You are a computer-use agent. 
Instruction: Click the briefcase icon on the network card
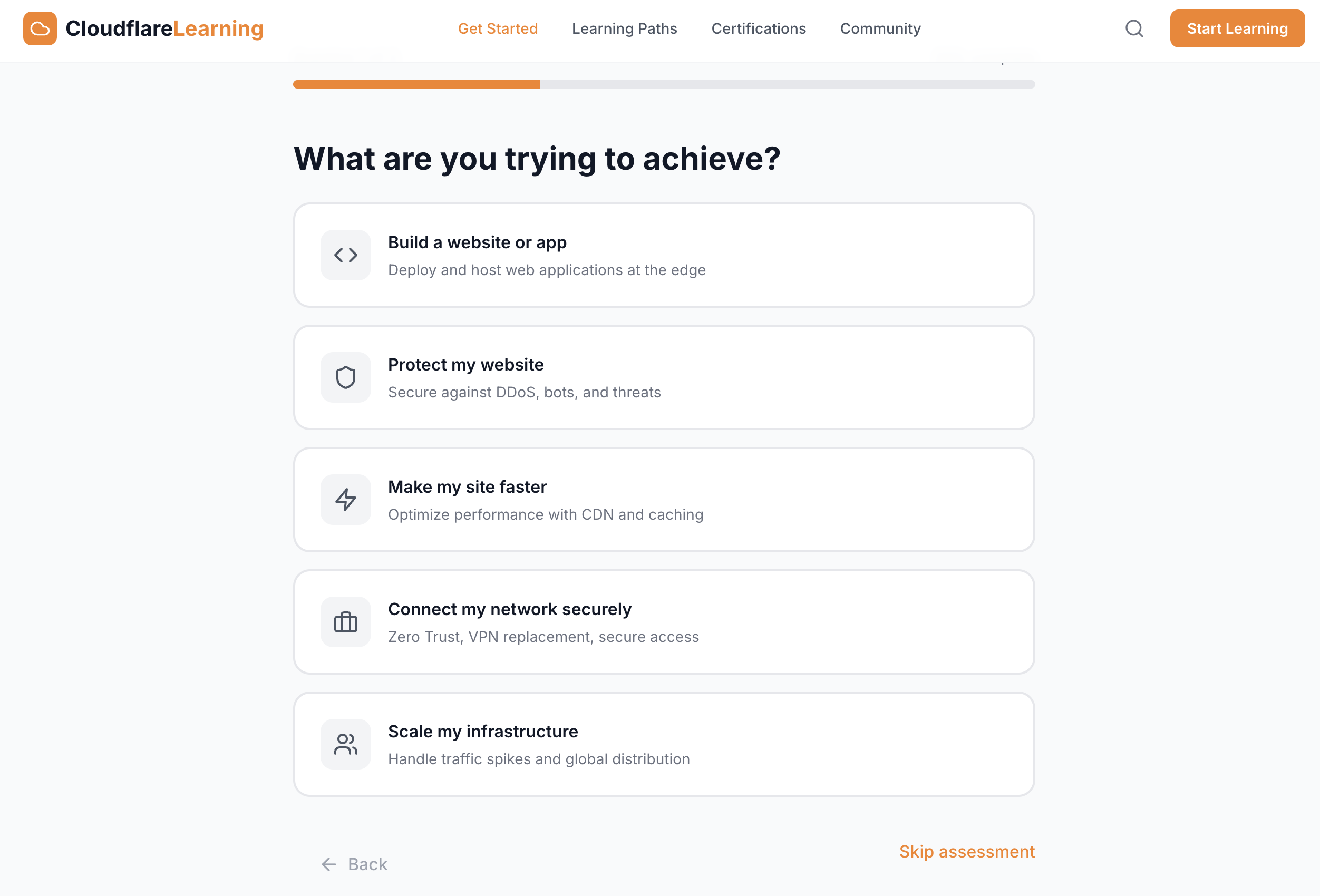[345, 622]
